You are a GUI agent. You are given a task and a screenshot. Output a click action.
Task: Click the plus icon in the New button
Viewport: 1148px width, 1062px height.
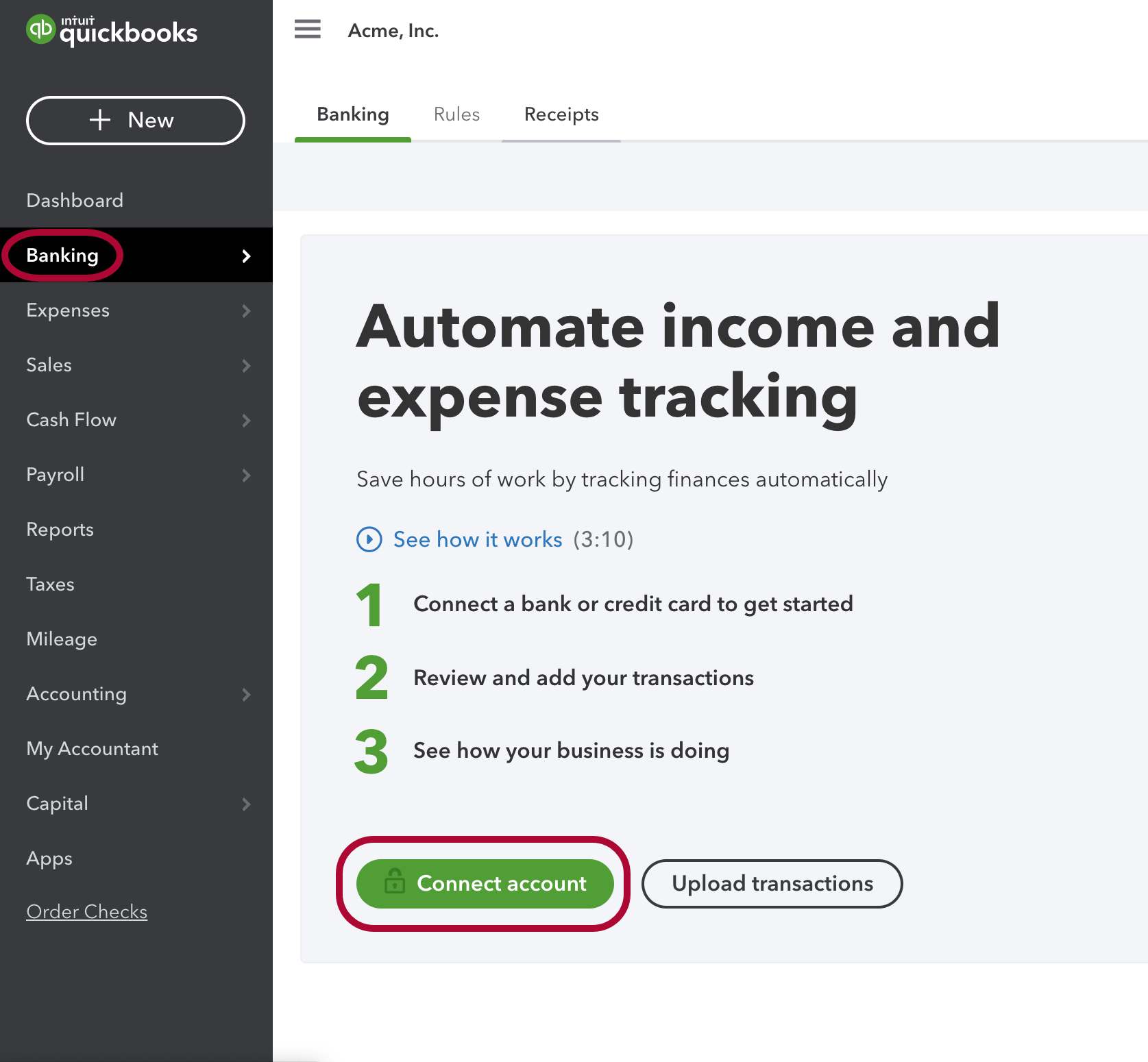click(x=100, y=120)
